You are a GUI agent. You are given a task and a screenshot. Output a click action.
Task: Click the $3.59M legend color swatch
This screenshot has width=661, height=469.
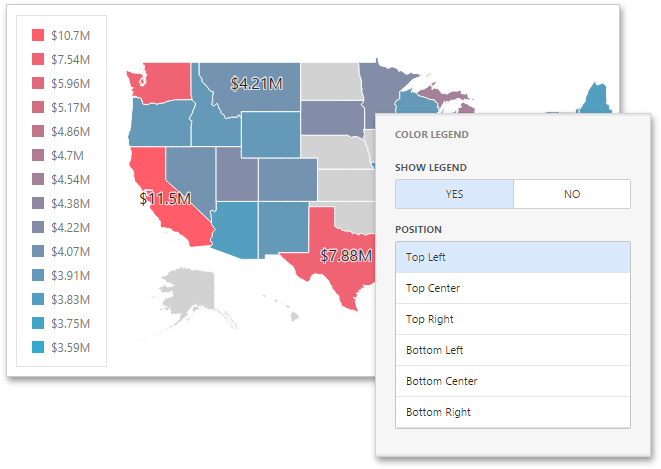[x=38, y=347]
